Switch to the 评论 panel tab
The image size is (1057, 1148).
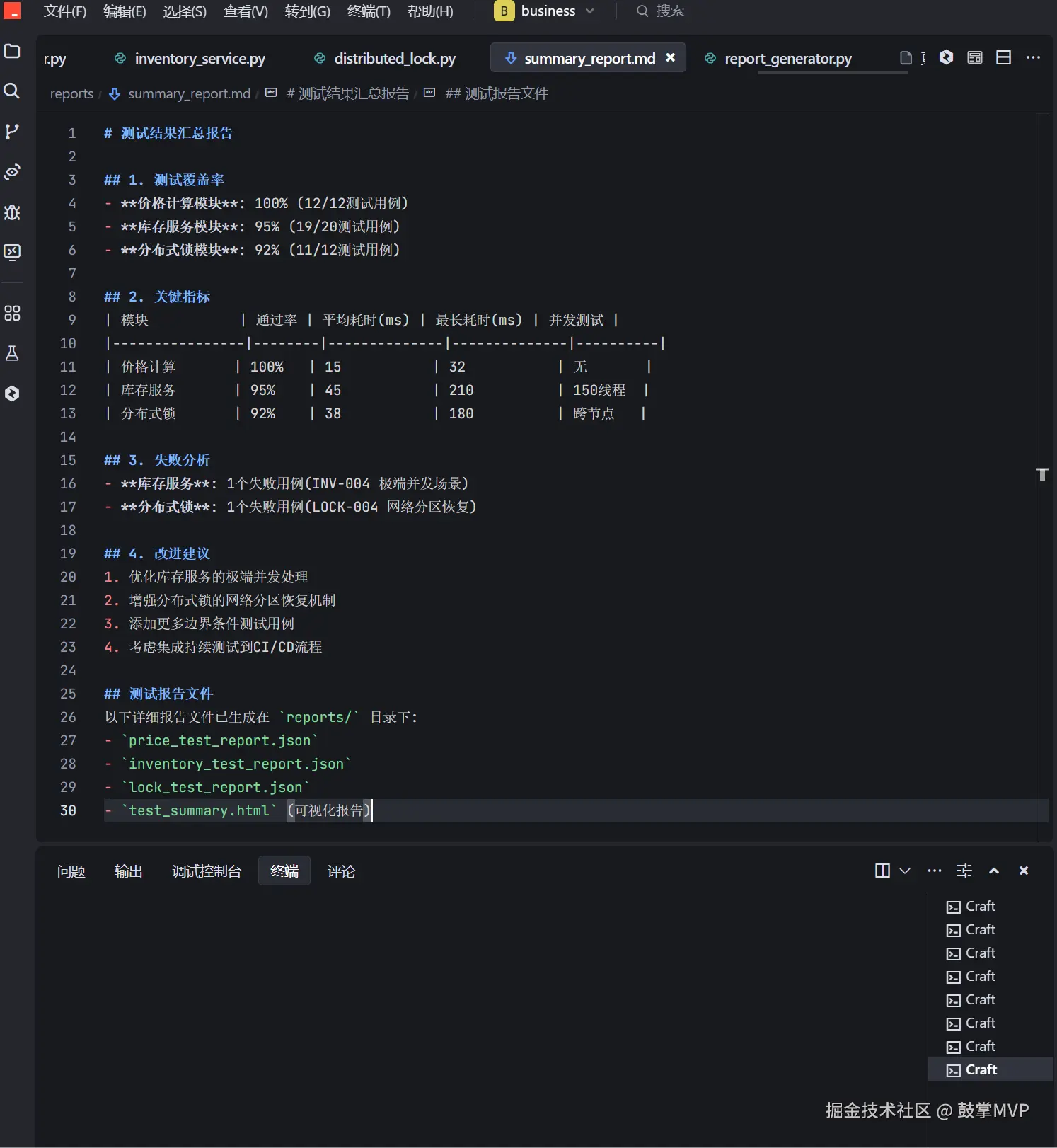coord(341,871)
